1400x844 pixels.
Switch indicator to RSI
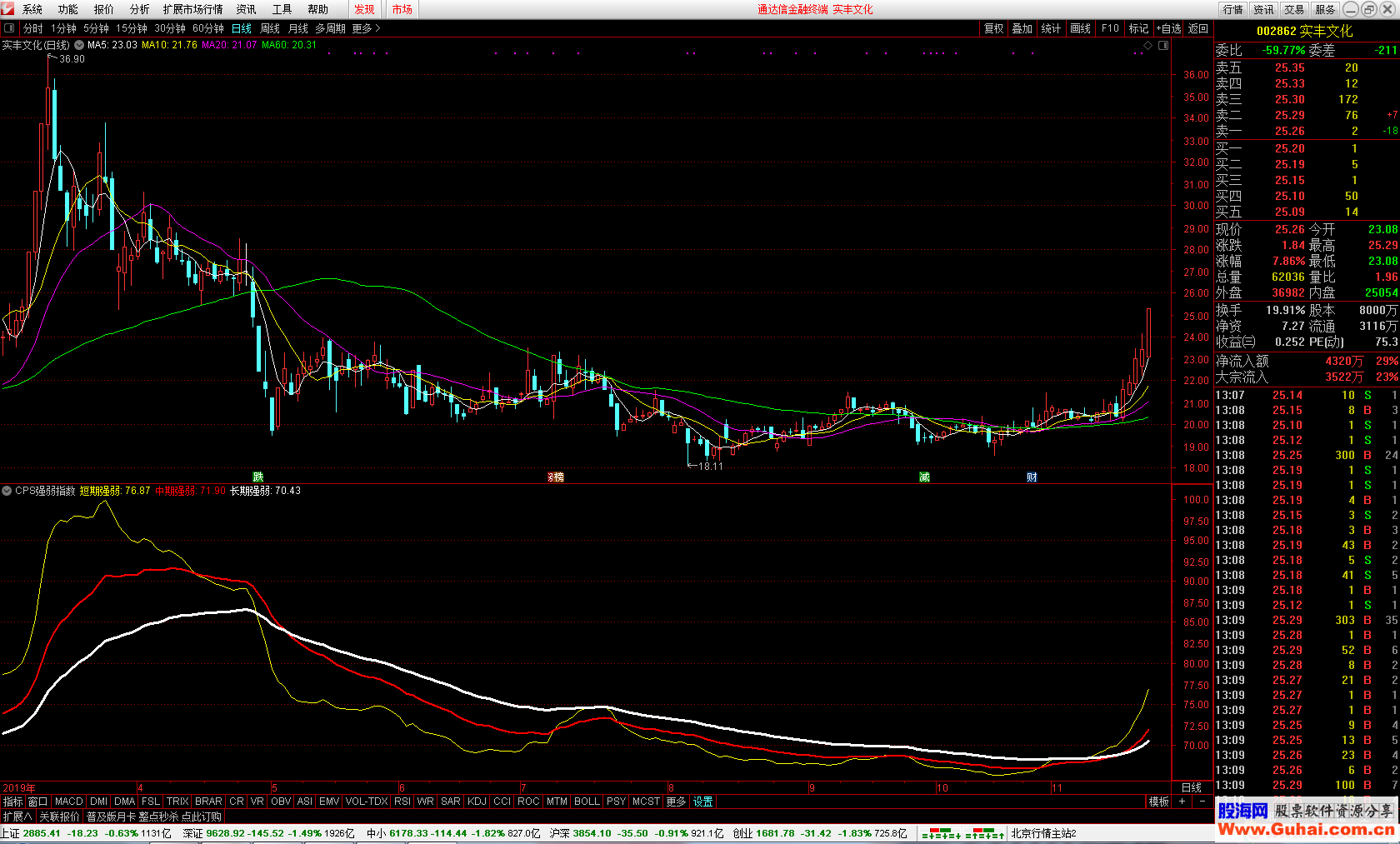[402, 802]
